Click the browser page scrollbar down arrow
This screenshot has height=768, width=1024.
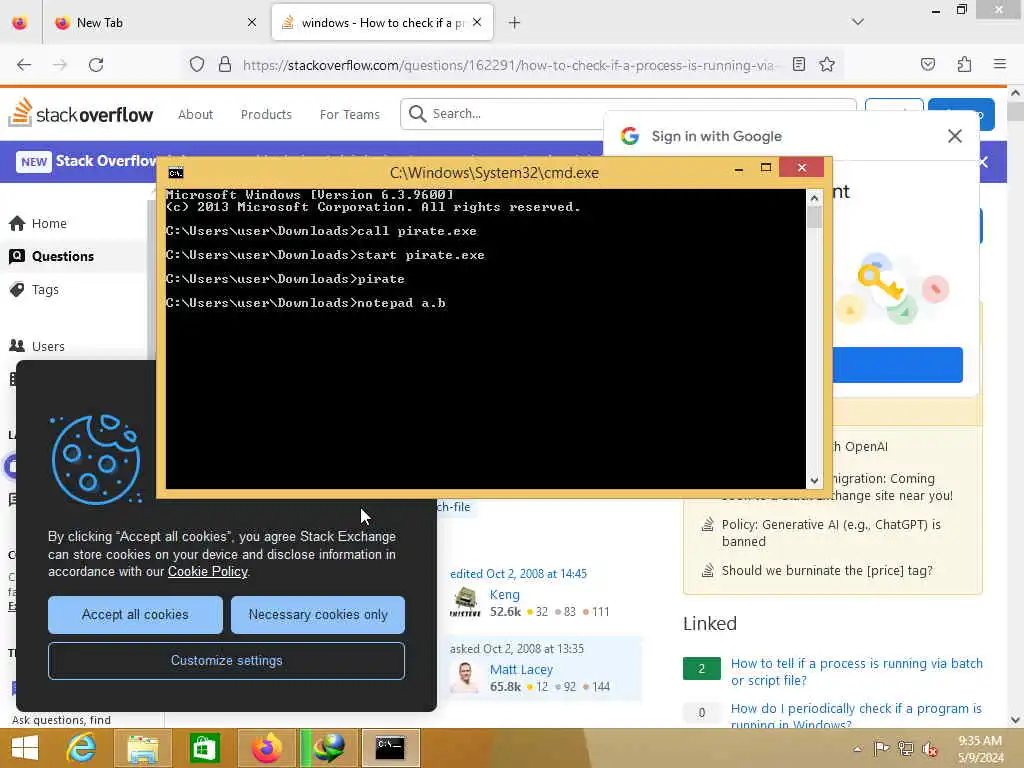[1015, 720]
